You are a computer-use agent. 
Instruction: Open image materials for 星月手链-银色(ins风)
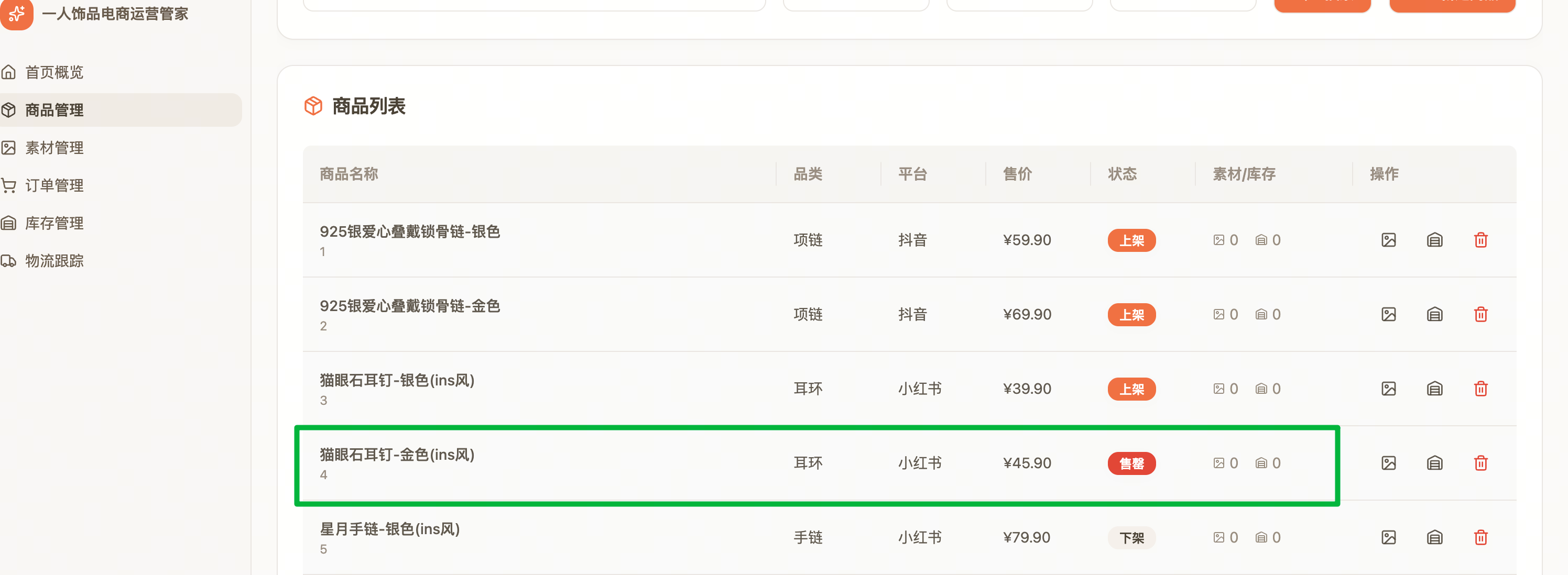click(1388, 537)
